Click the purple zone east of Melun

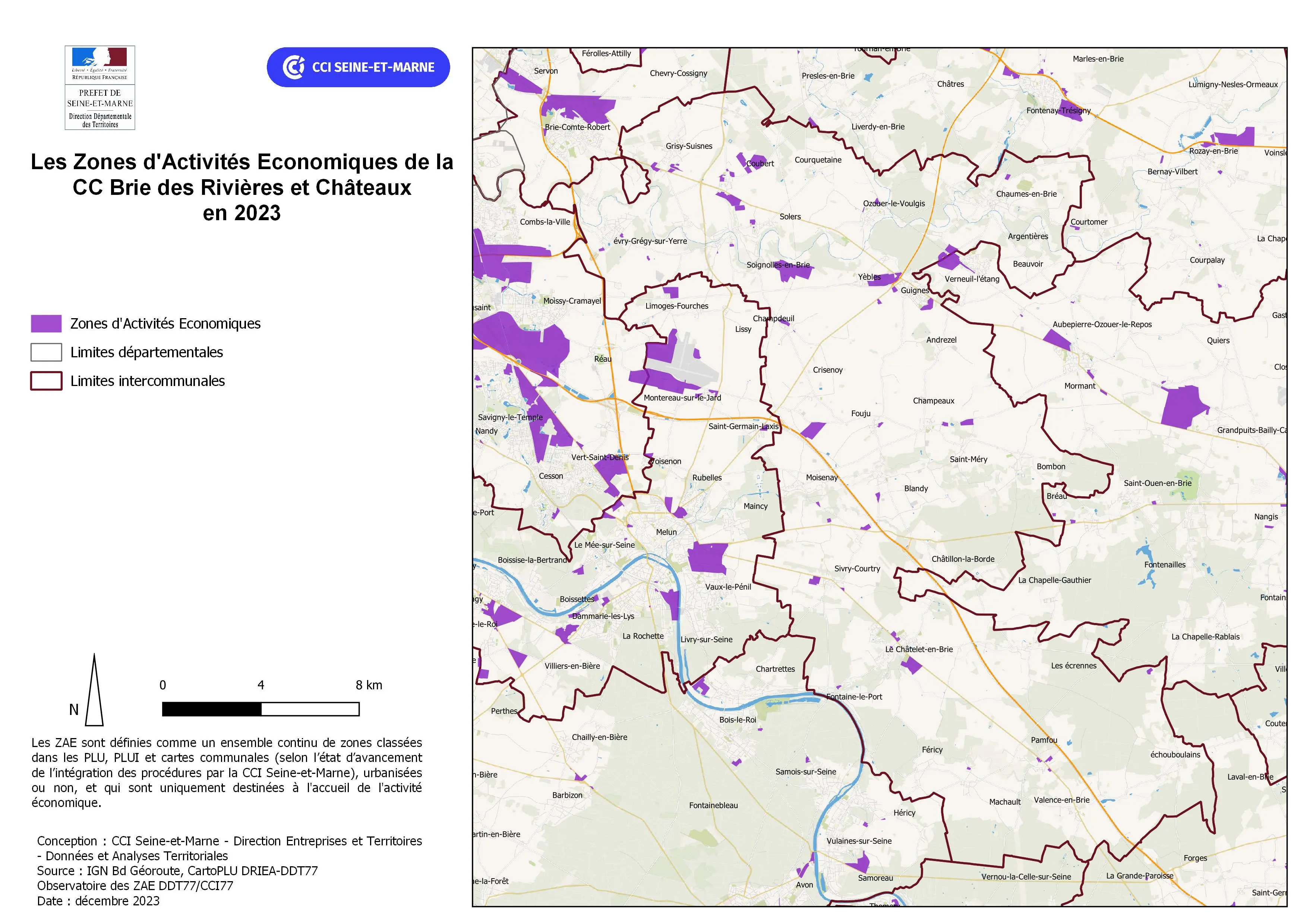708,558
